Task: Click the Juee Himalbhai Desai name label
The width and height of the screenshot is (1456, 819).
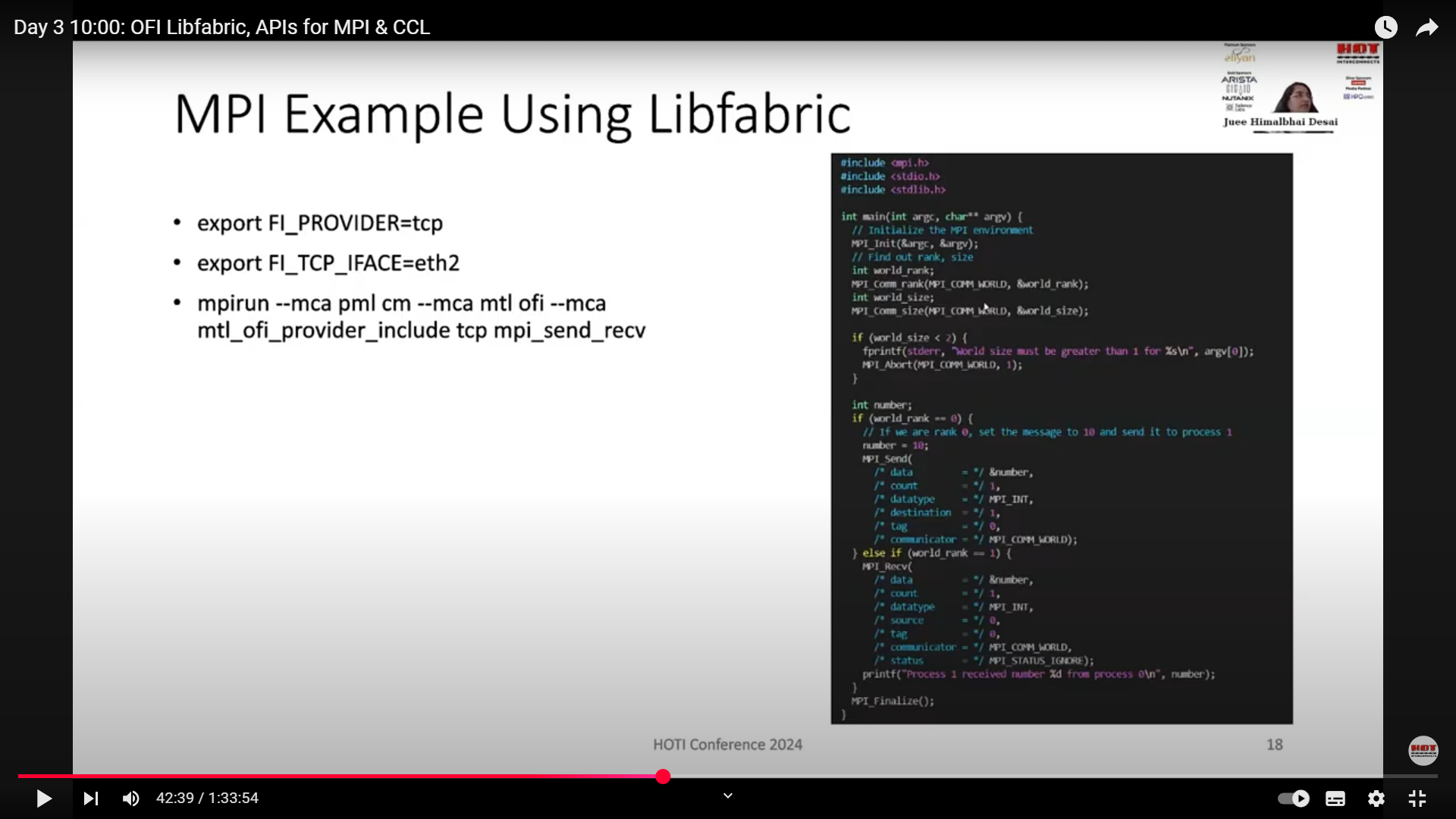Action: point(1280,121)
